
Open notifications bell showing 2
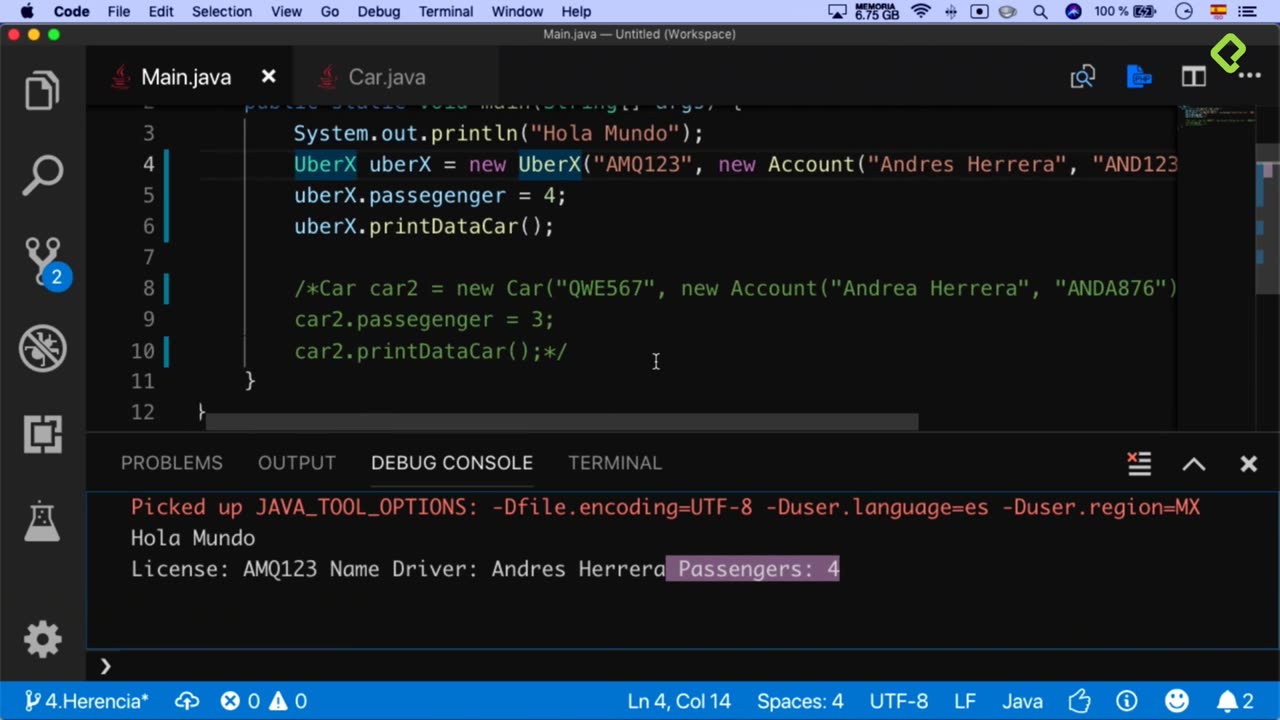coord(1235,701)
